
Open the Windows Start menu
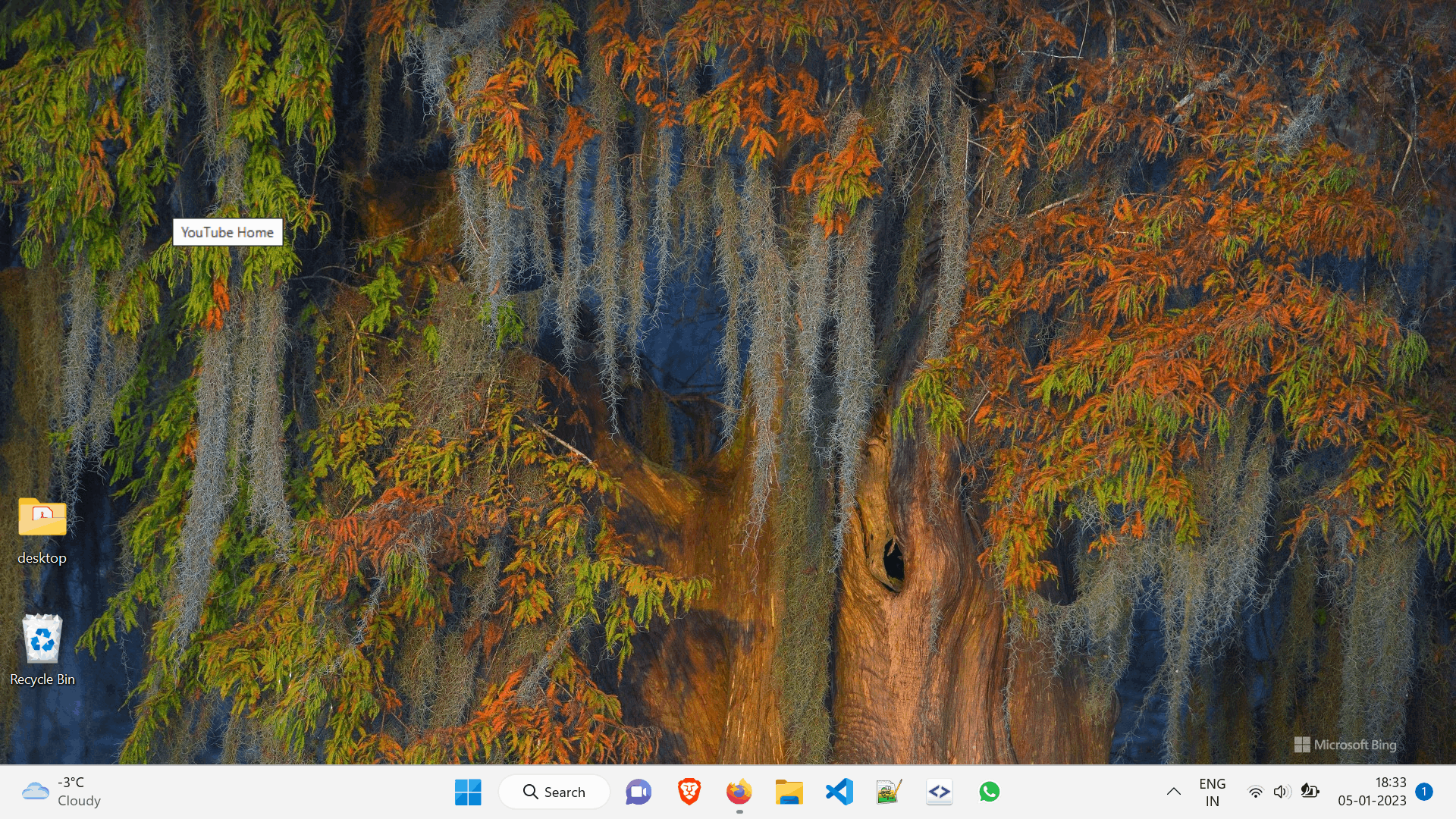pos(468,792)
